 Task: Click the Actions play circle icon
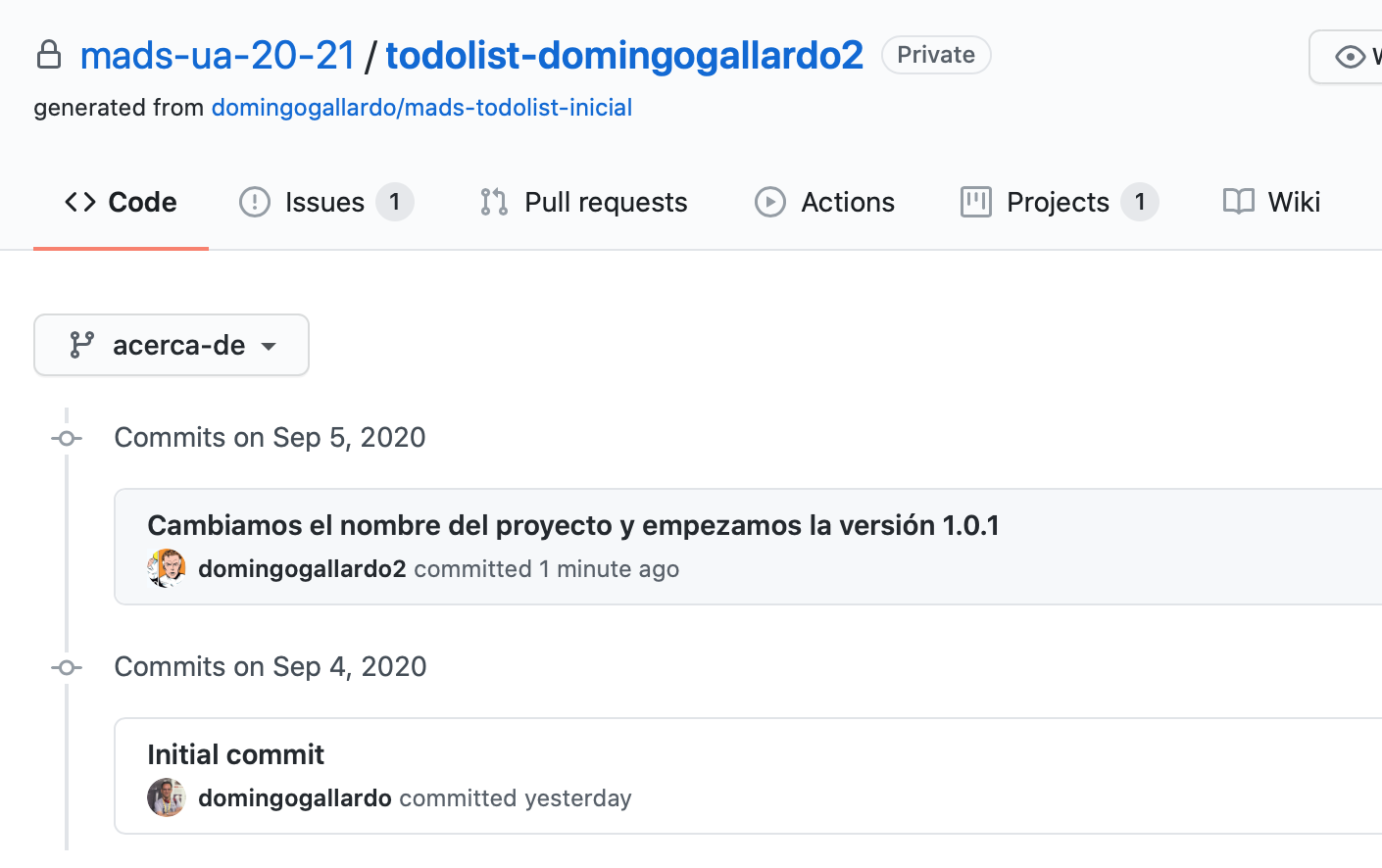[x=770, y=202]
